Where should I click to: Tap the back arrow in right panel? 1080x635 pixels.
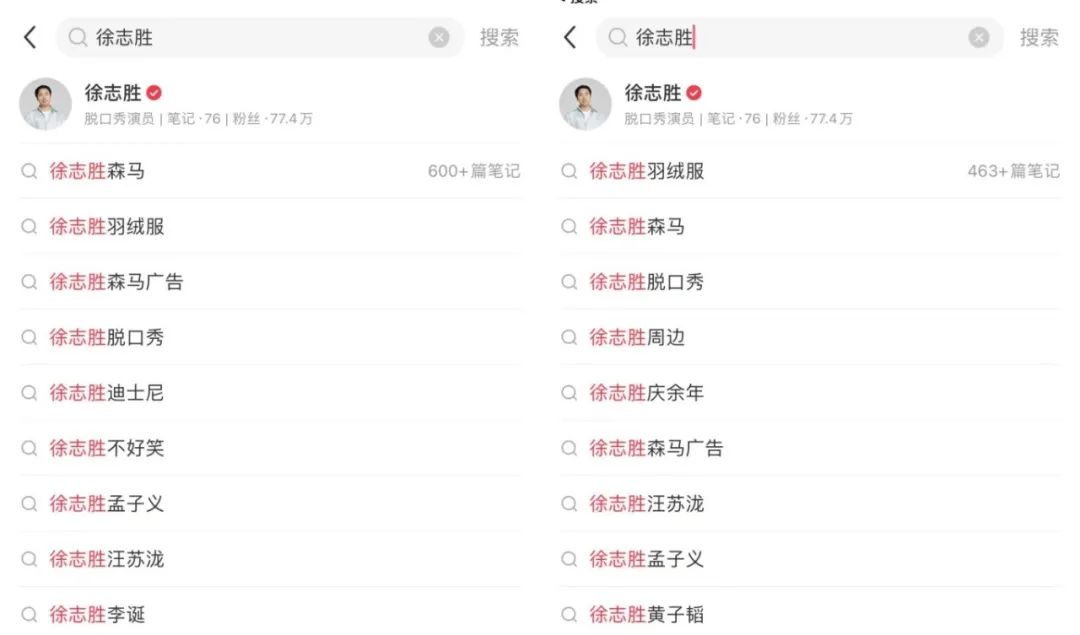point(570,38)
